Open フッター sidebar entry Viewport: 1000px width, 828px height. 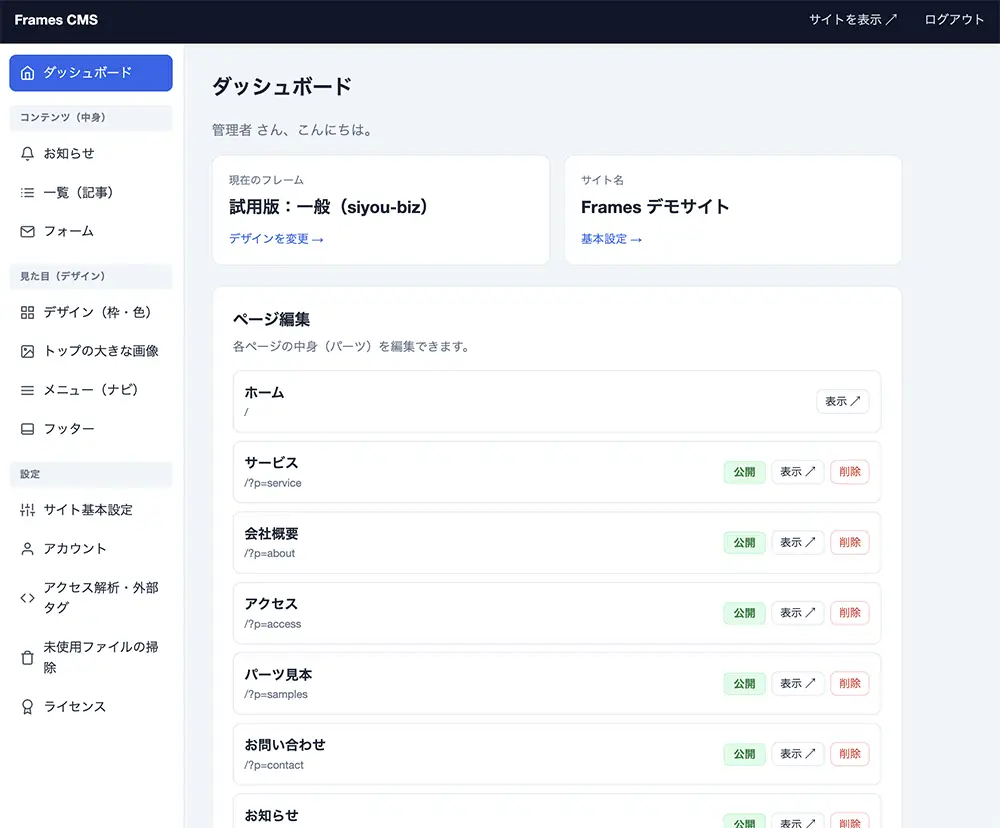point(91,429)
